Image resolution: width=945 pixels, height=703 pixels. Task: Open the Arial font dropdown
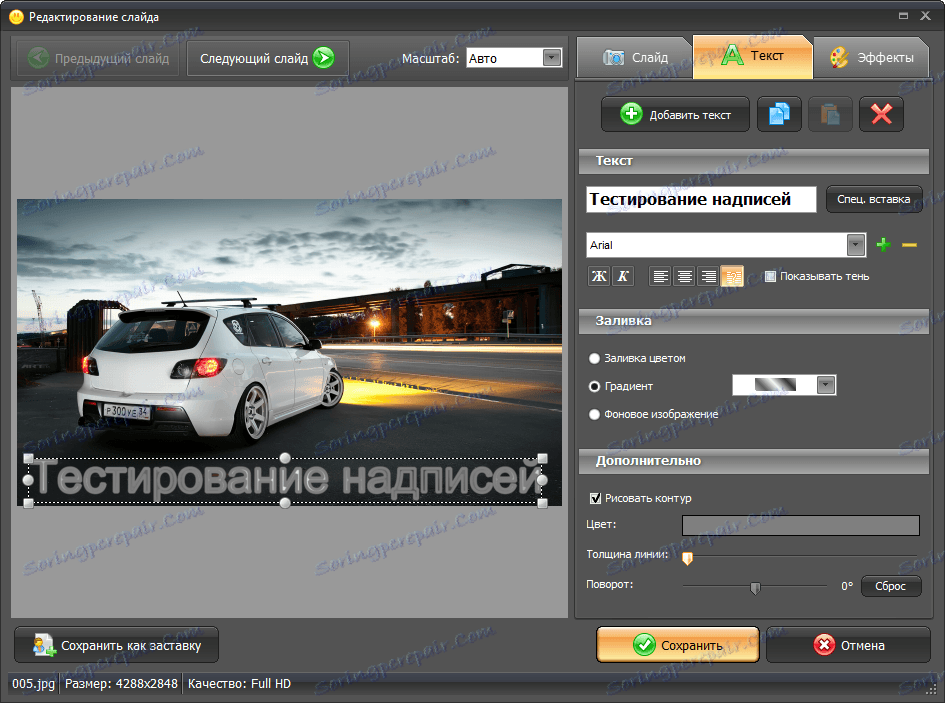click(x=856, y=245)
